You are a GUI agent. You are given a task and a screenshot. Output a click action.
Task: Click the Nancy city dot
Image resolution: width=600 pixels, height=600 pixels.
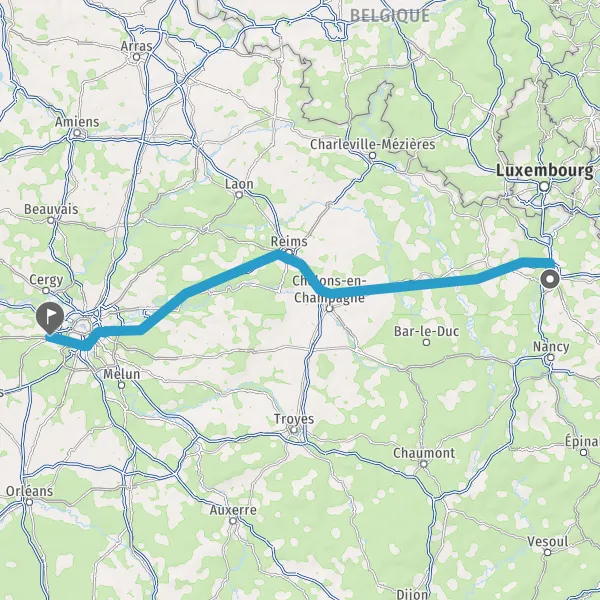pyautogui.click(x=550, y=357)
